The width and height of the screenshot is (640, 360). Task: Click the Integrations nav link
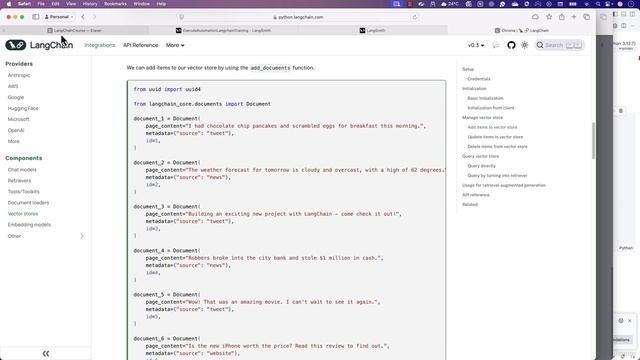click(x=100, y=45)
